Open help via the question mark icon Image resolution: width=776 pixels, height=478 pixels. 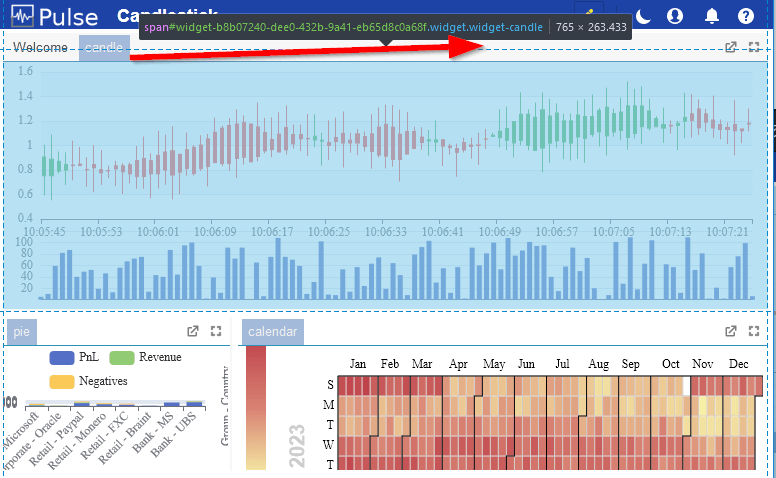[x=745, y=16]
